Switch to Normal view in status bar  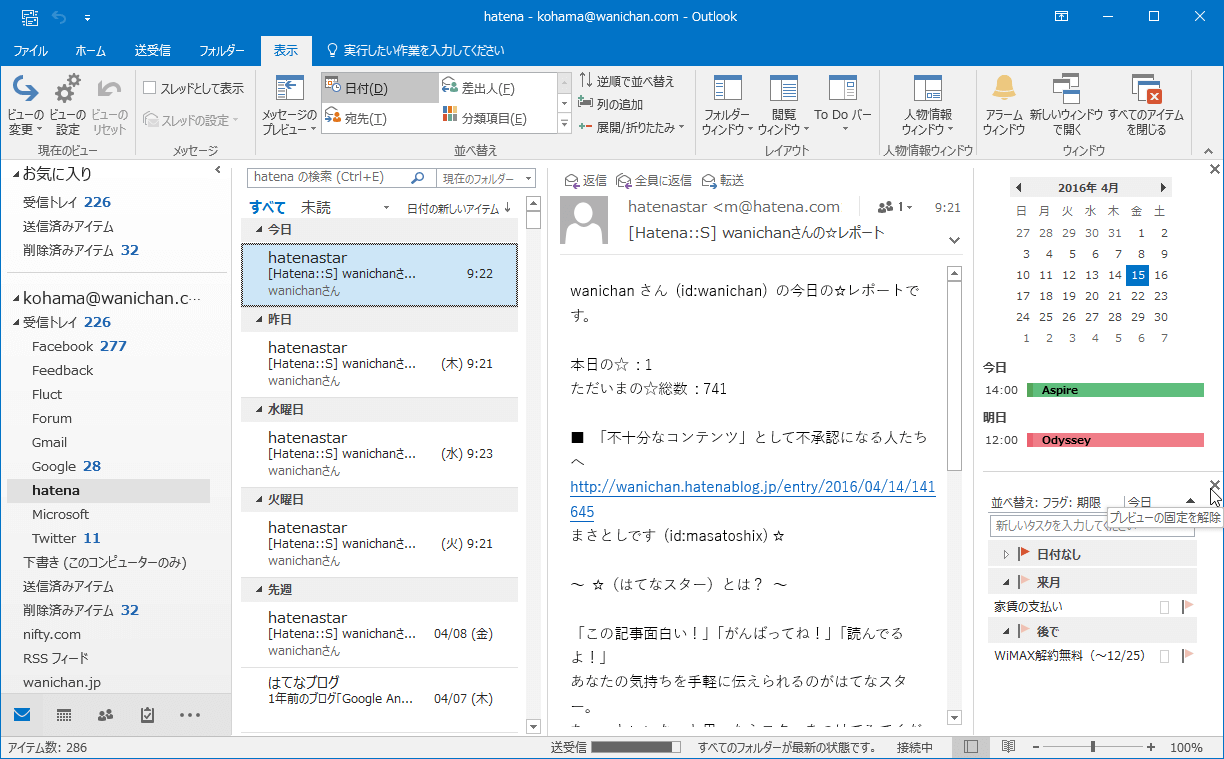click(971, 747)
